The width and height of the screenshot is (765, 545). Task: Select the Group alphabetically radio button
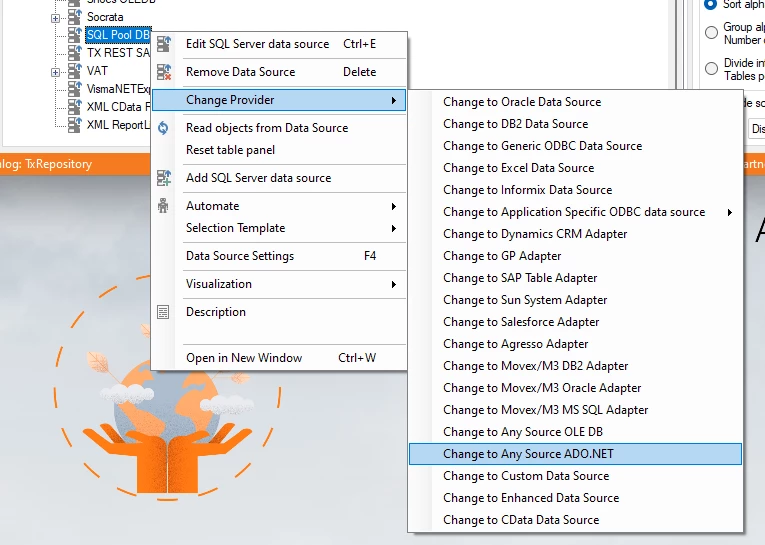711,33
